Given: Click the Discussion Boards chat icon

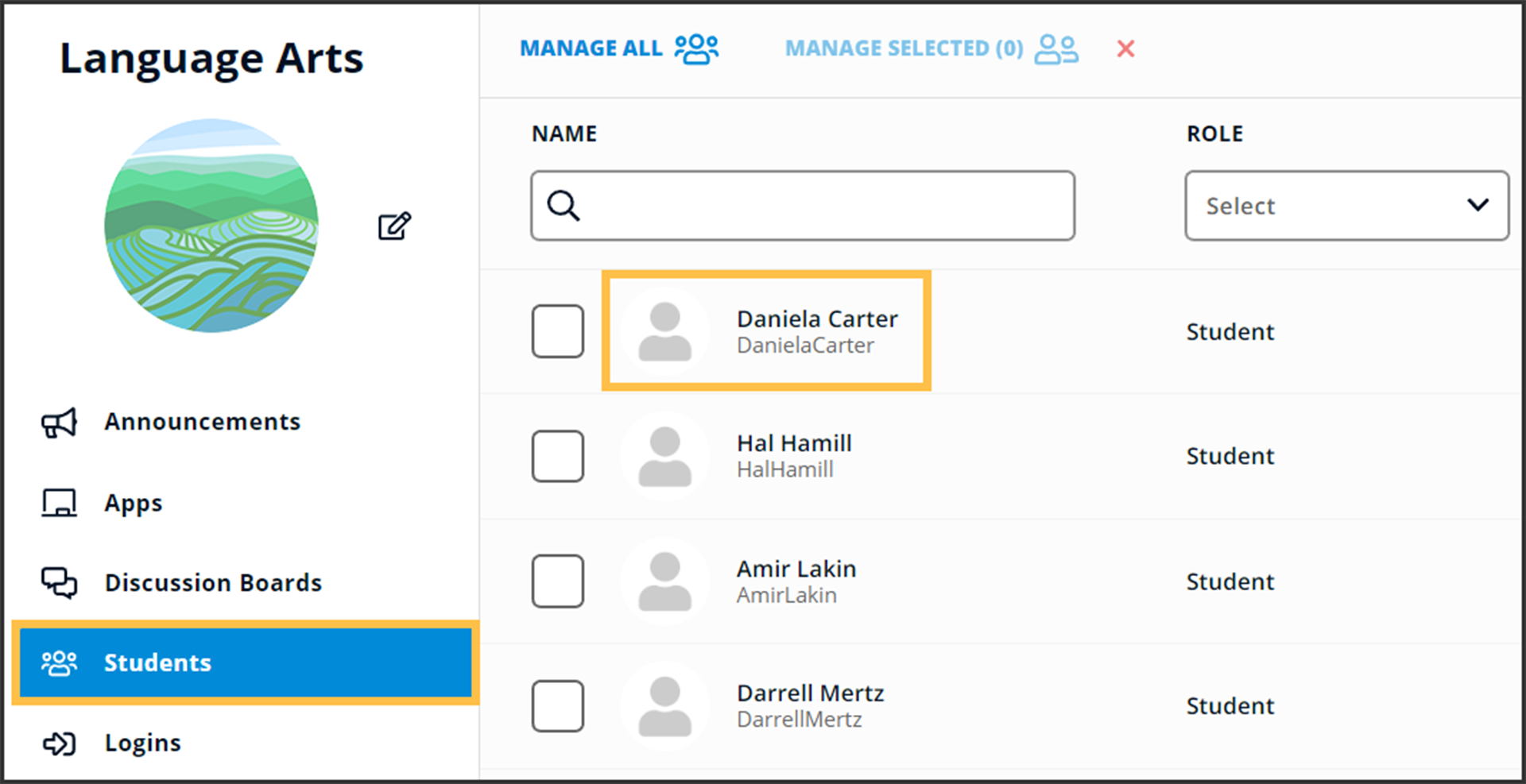Looking at the screenshot, I should 57,582.
